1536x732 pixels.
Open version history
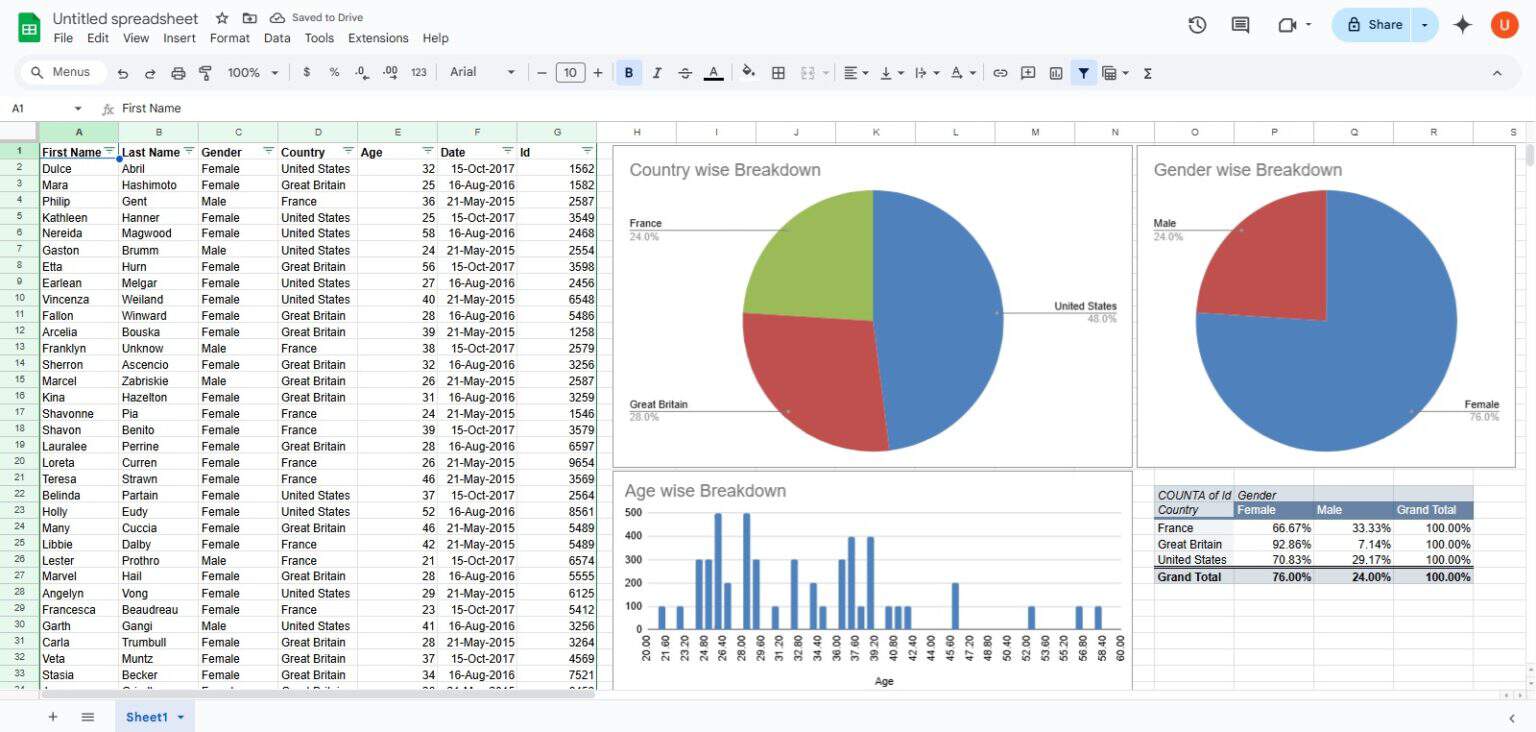point(1197,25)
